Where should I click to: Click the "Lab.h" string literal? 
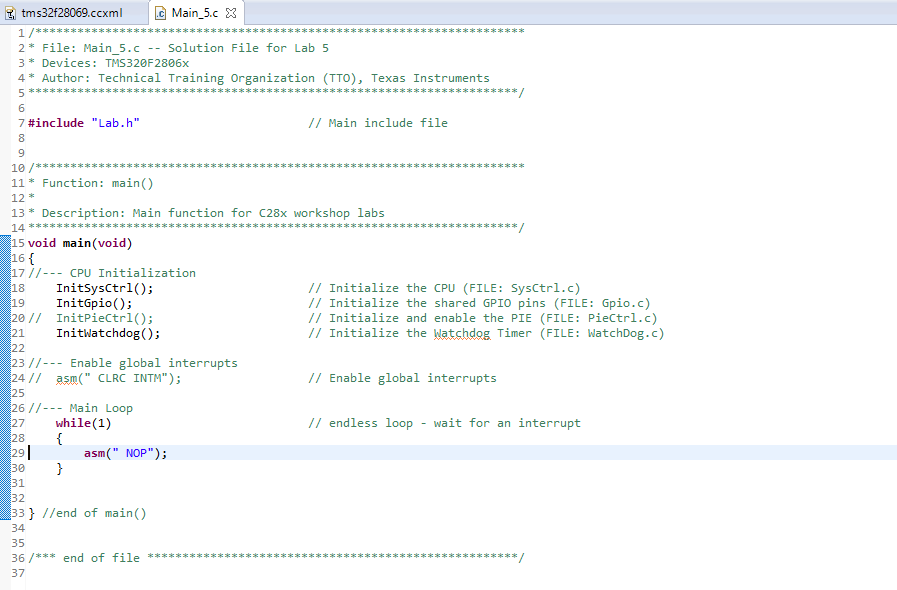[116, 123]
